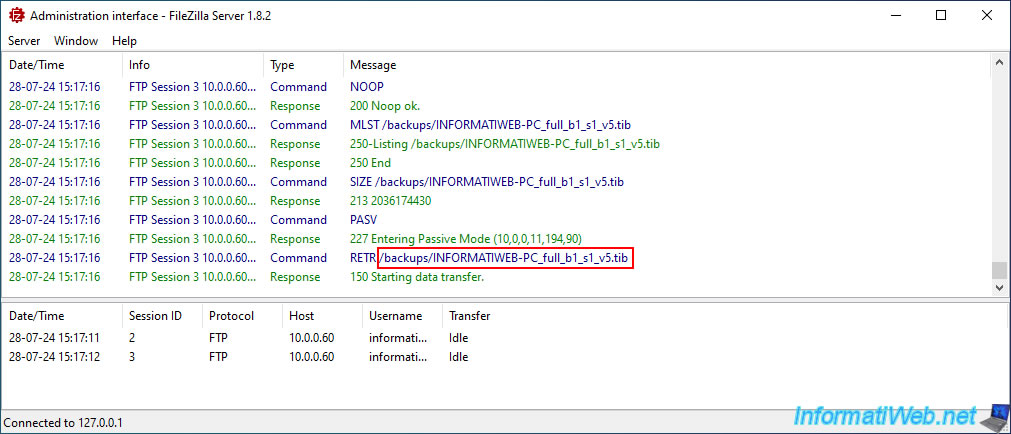Click Info cell of the NOOP row
This screenshot has height=434, width=1011.
191,86
